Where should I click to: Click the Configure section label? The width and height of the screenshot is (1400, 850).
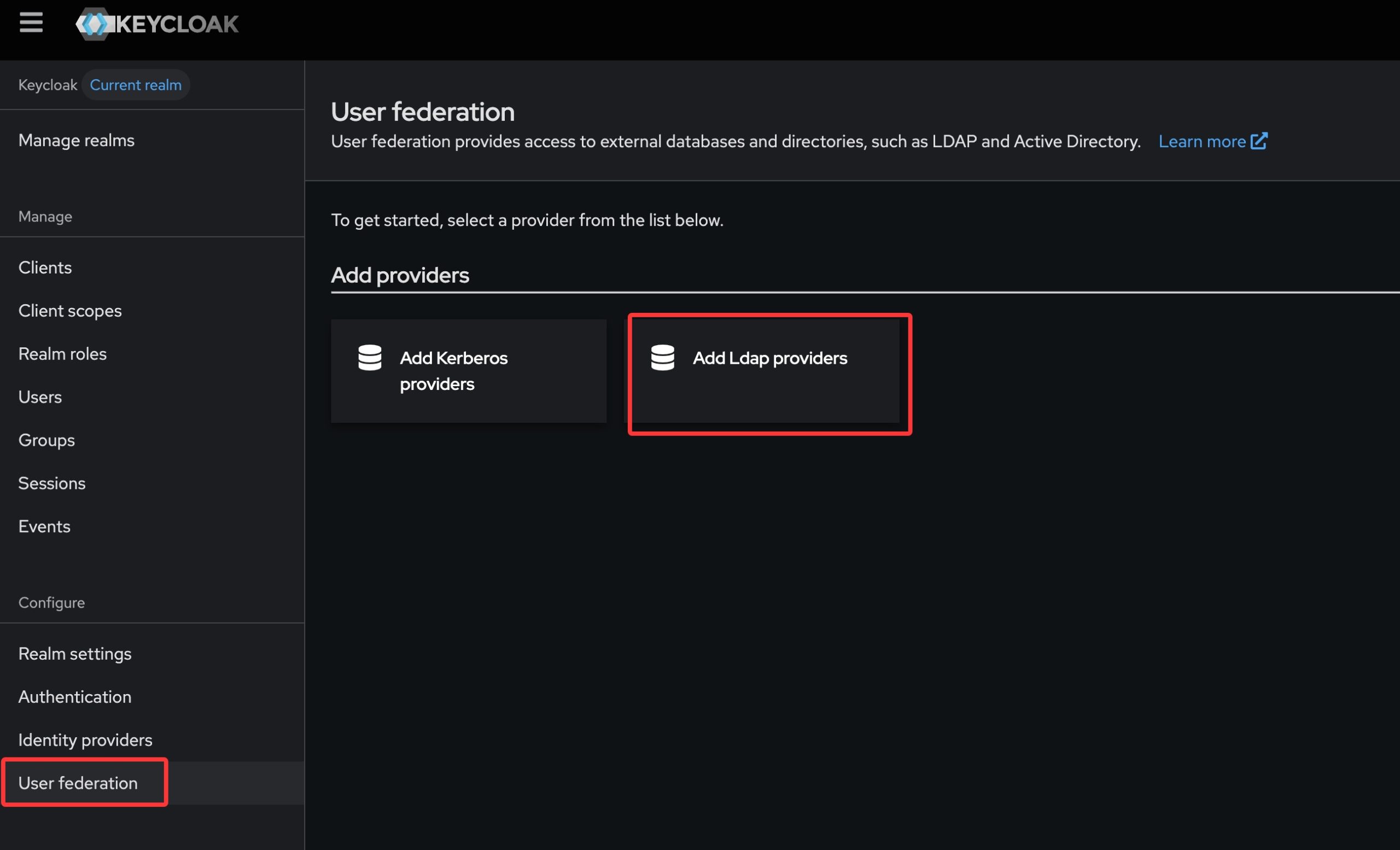click(x=52, y=602)
